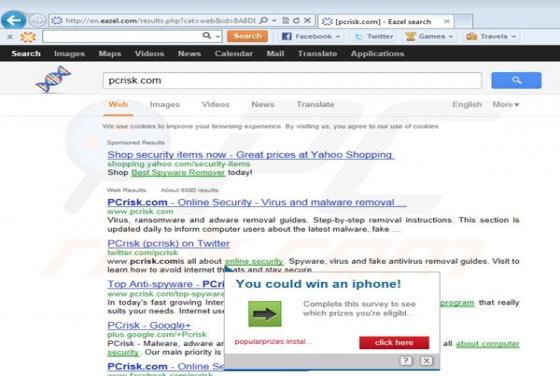The image size is (560, 376).
Task: Select Videos in the black navigation bar
Action: (x=149, y=54)
